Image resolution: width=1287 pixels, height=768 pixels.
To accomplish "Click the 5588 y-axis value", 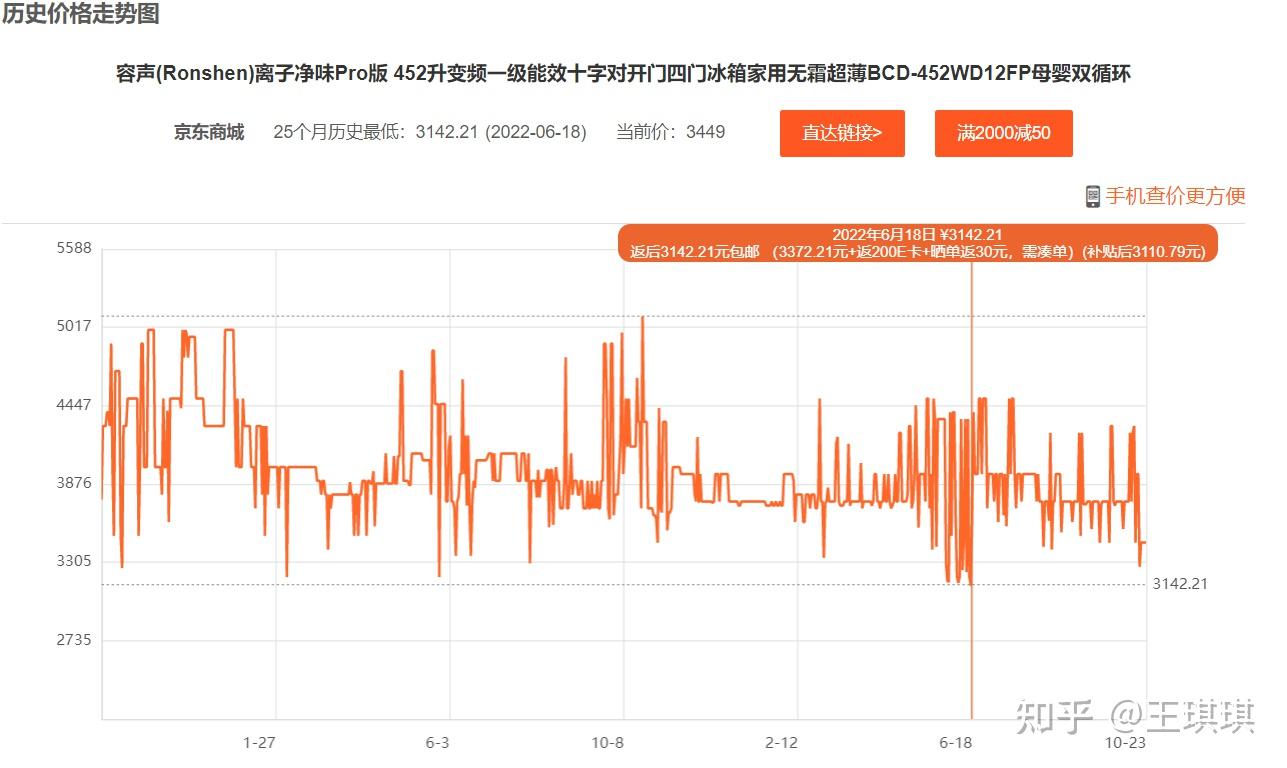I will (74, 248).
